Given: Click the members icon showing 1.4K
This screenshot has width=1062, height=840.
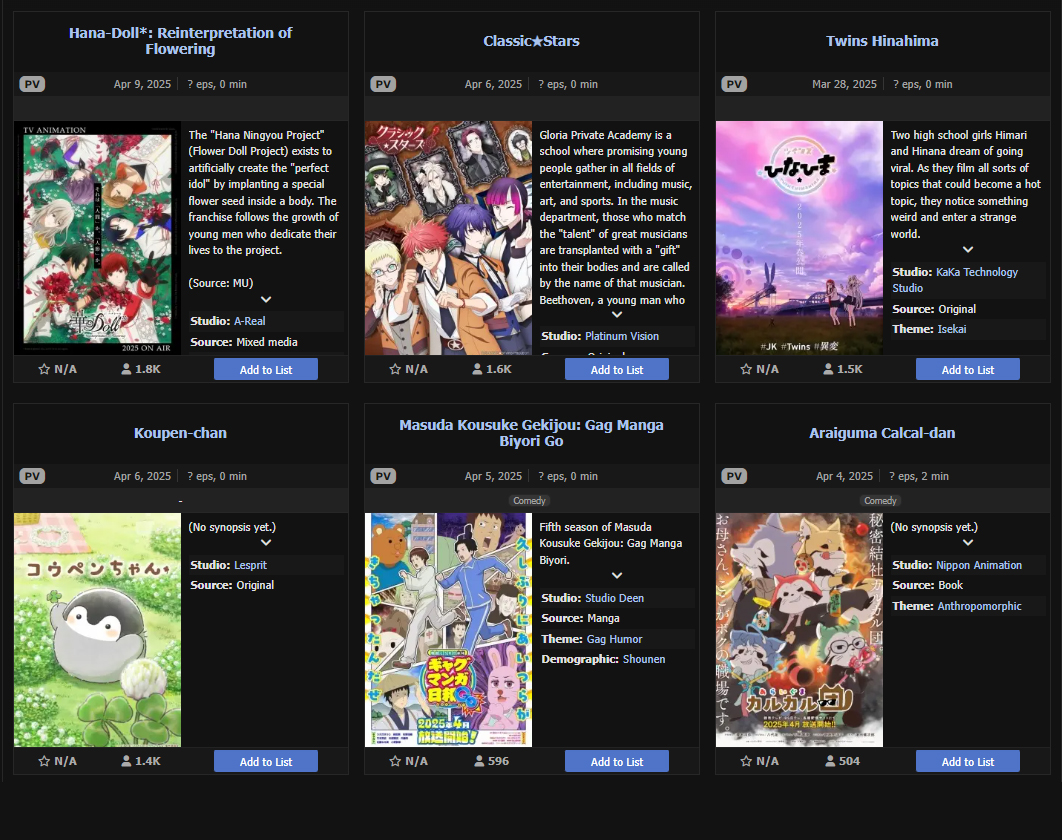Looking at the screenshot, I should [x=126, y=761].
